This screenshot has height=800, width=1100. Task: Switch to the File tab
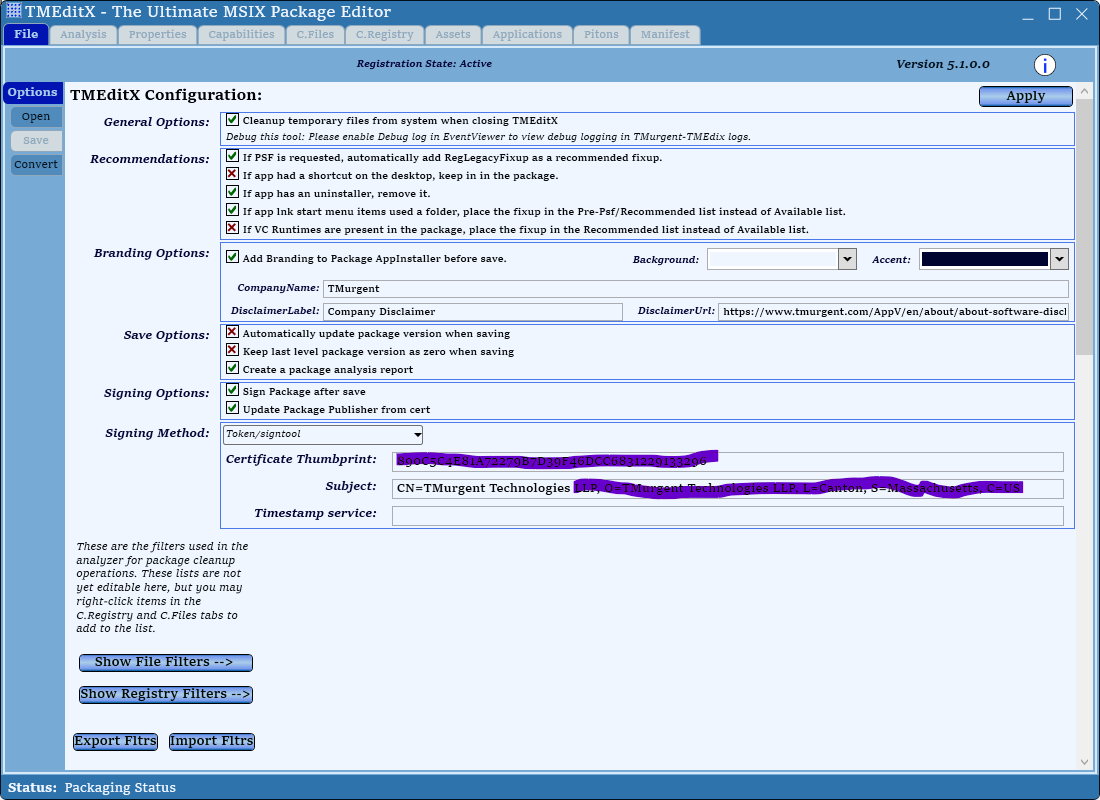(x=26, y=34)
